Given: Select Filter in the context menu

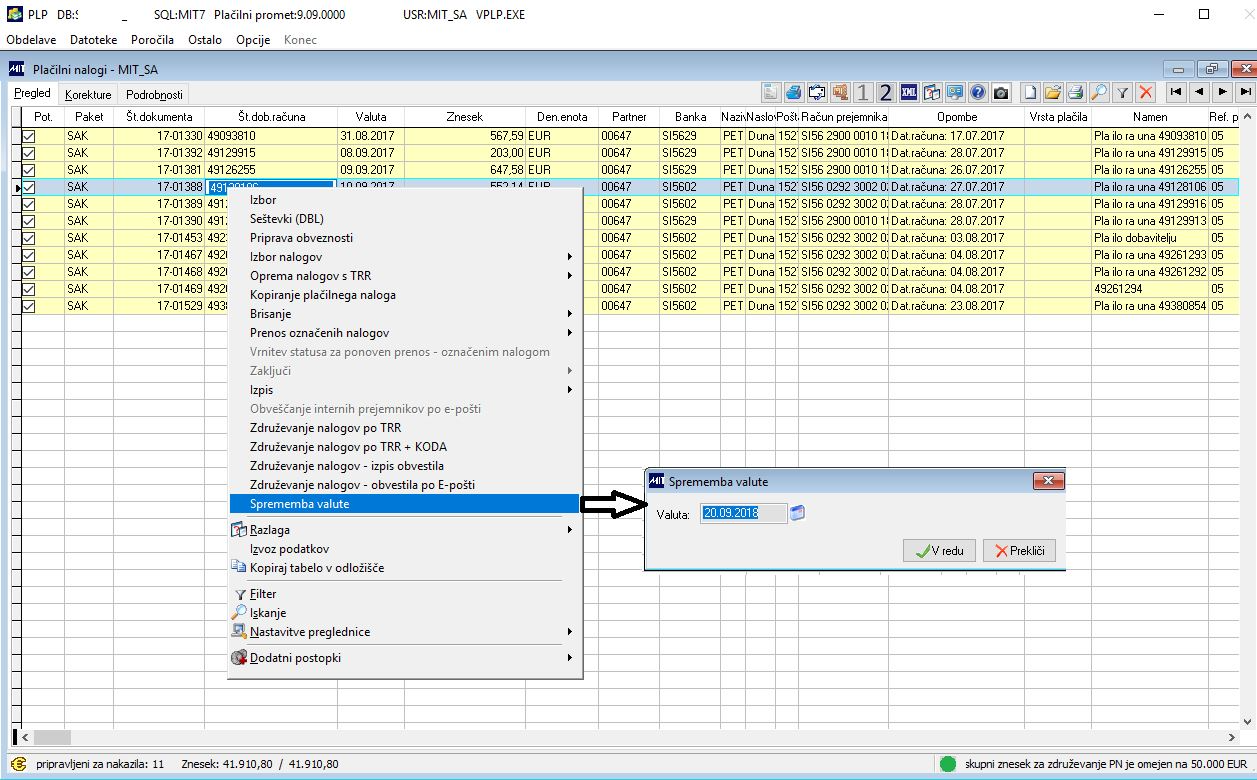Looking at the screenshot, I should coord(404,594).
